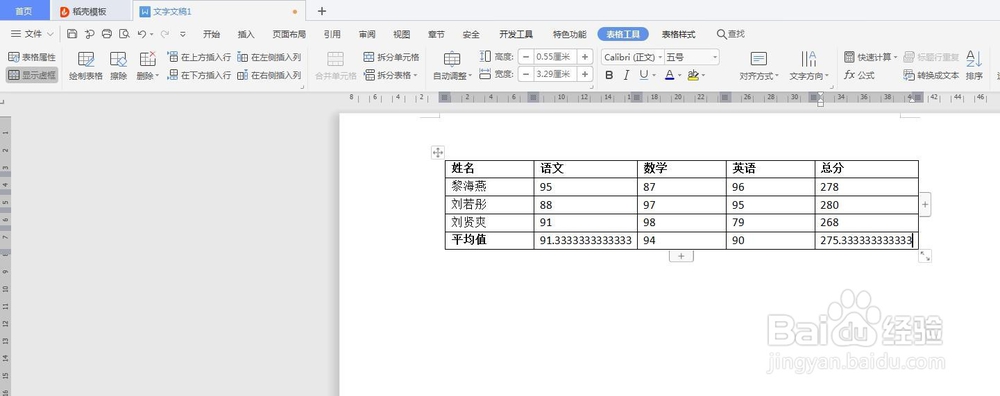Screen dimensions: 1000x396
Task: Expand the quick access toolbar customize arrow
Action: (x=183, y=34)
